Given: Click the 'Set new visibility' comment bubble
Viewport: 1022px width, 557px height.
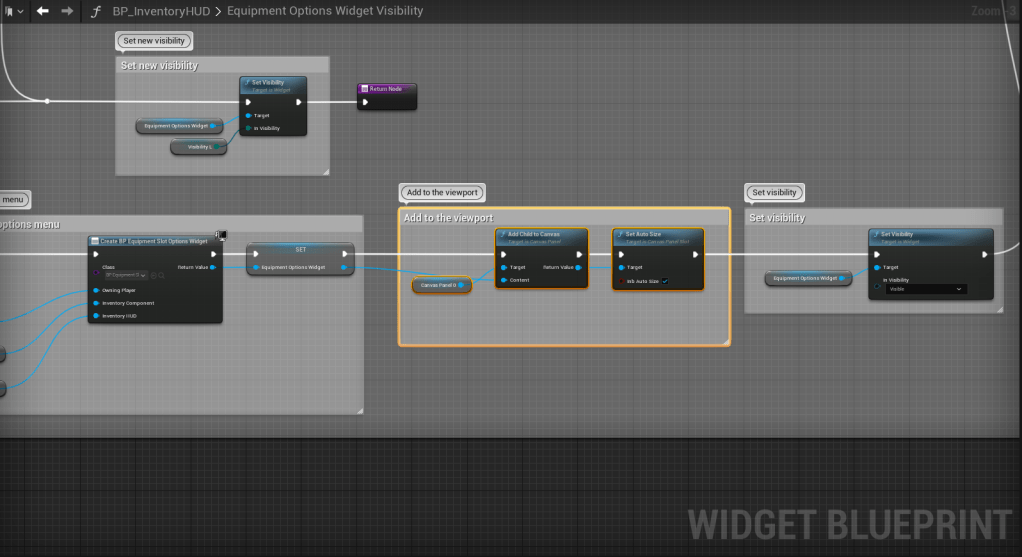Looking at the screenshot, I should (154, 40).
